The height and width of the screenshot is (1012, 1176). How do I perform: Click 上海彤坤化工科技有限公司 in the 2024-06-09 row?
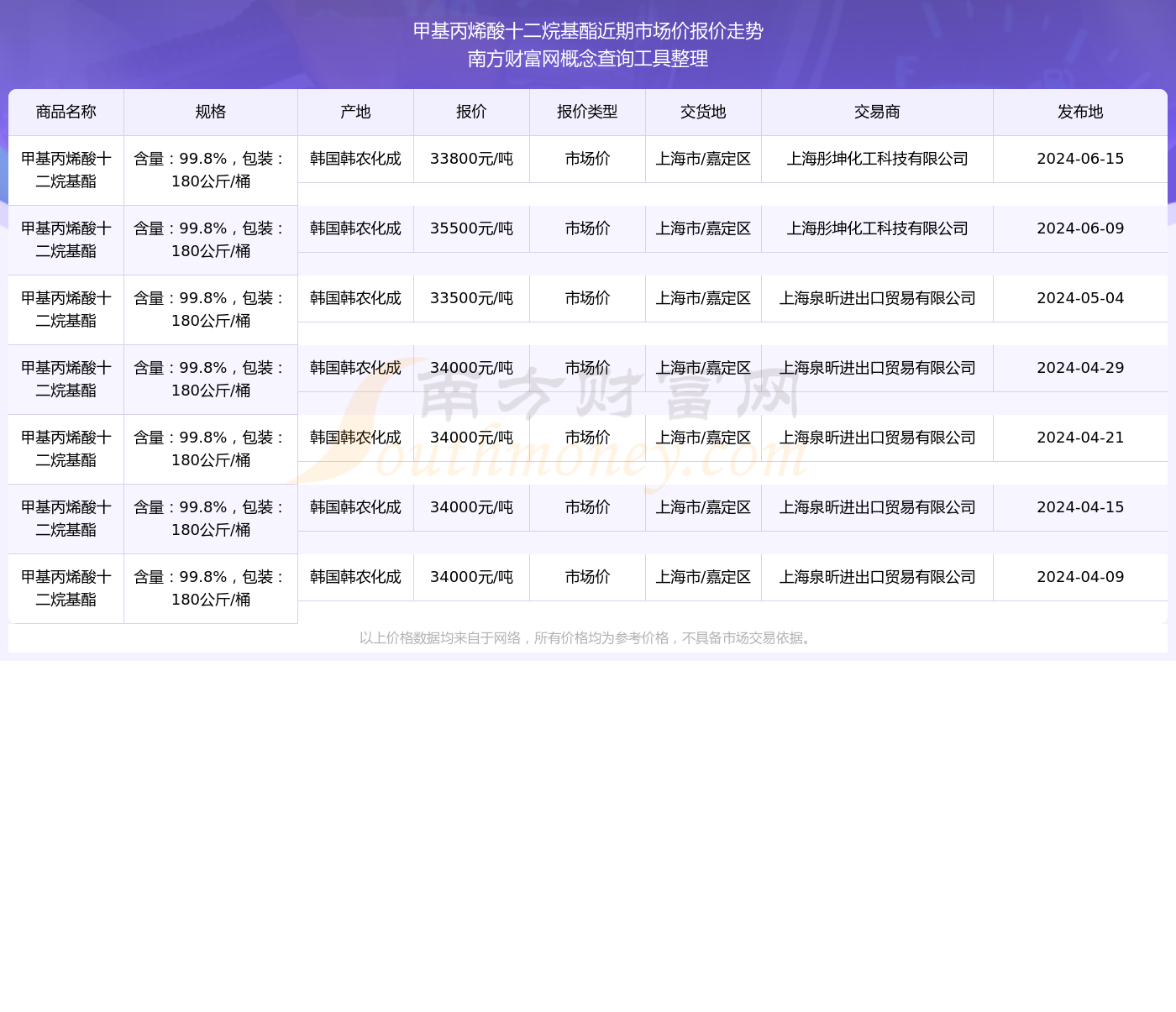coord(877,228)
